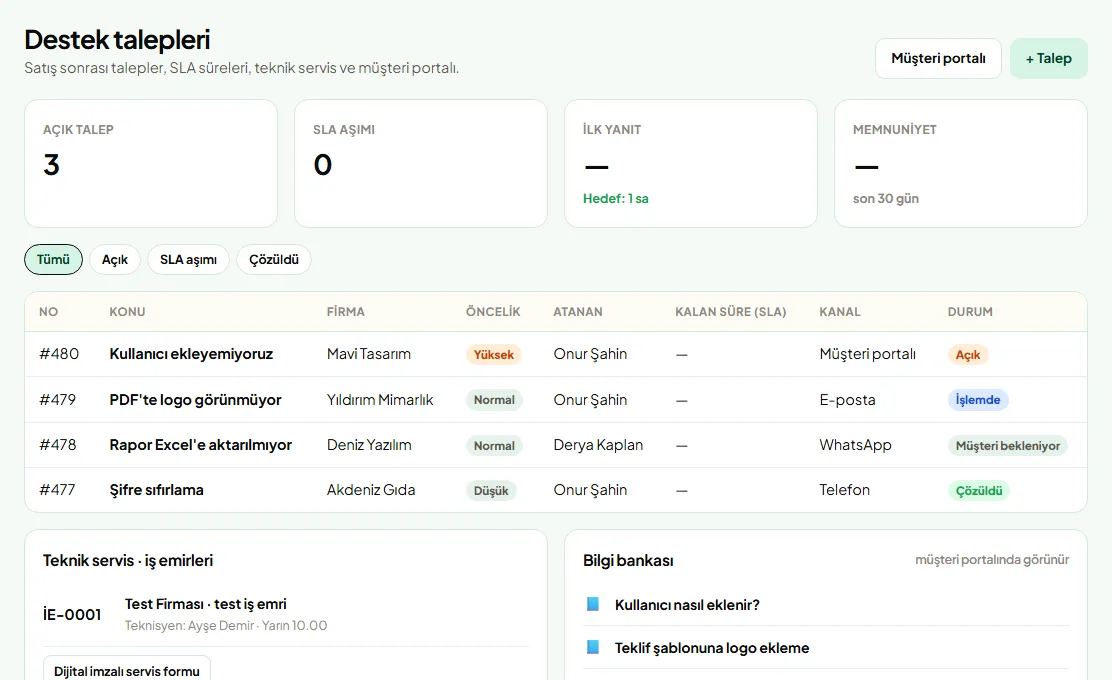The height and width of the screenshot is (680, 1112).
Task: Click firm name Mavi Tasarım
Action: [x=369, y=354]
